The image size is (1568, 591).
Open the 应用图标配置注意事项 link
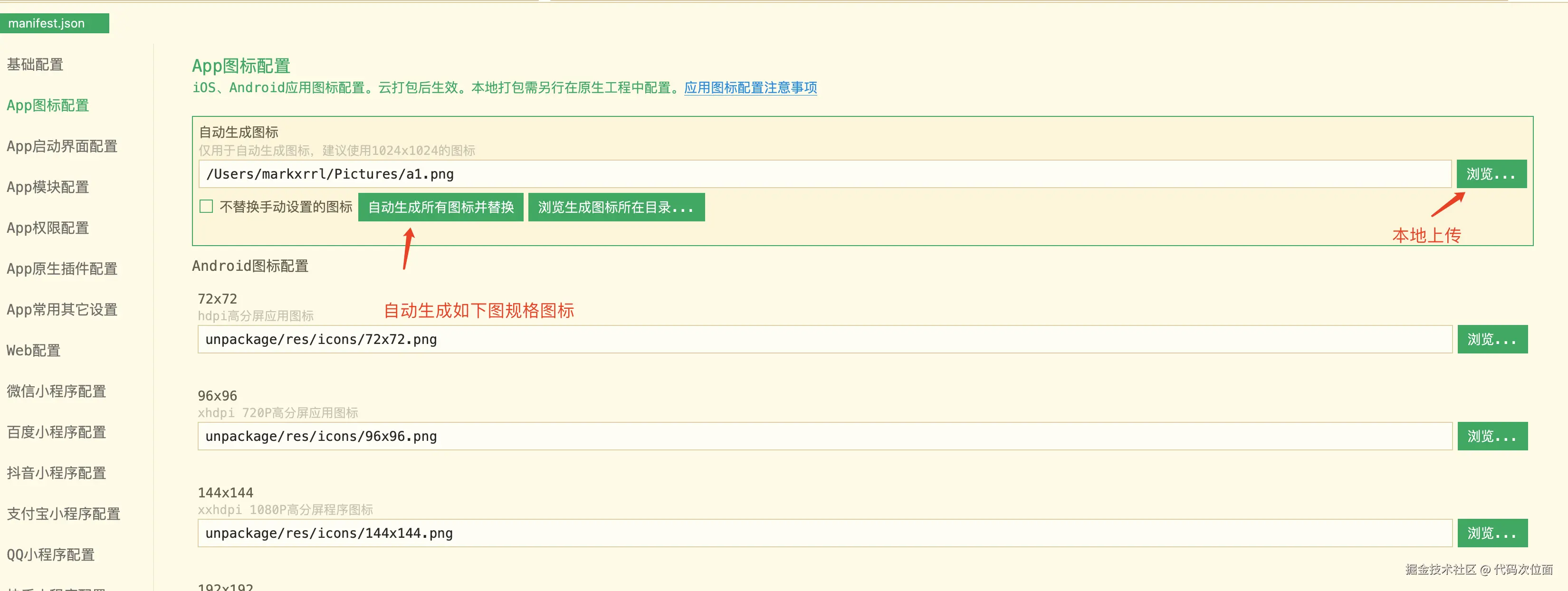(x=750, y=87)
